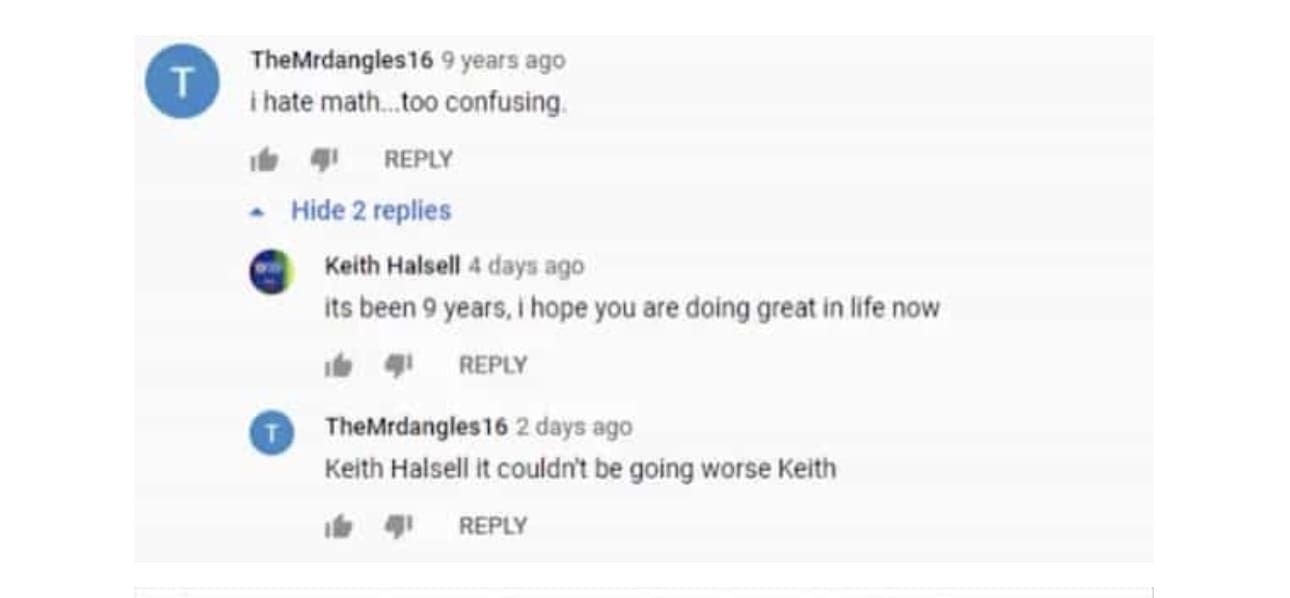Viewport: 1290px width, 598px height.
Task: Open Keith Halsell's profile avatar
Action: pyautogui.click(x=271, y=272)
